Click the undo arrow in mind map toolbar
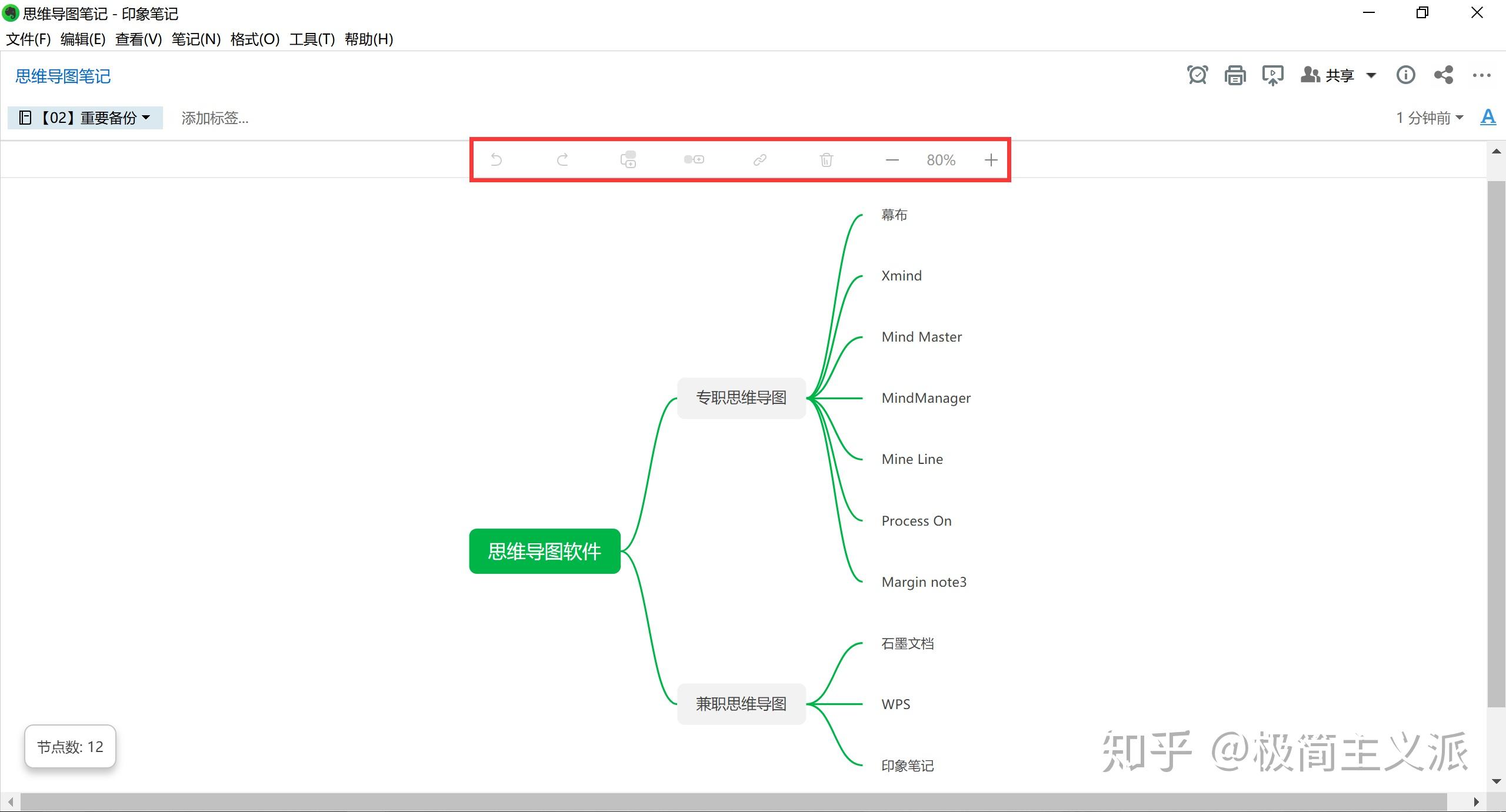 click(x=497, y=160)
